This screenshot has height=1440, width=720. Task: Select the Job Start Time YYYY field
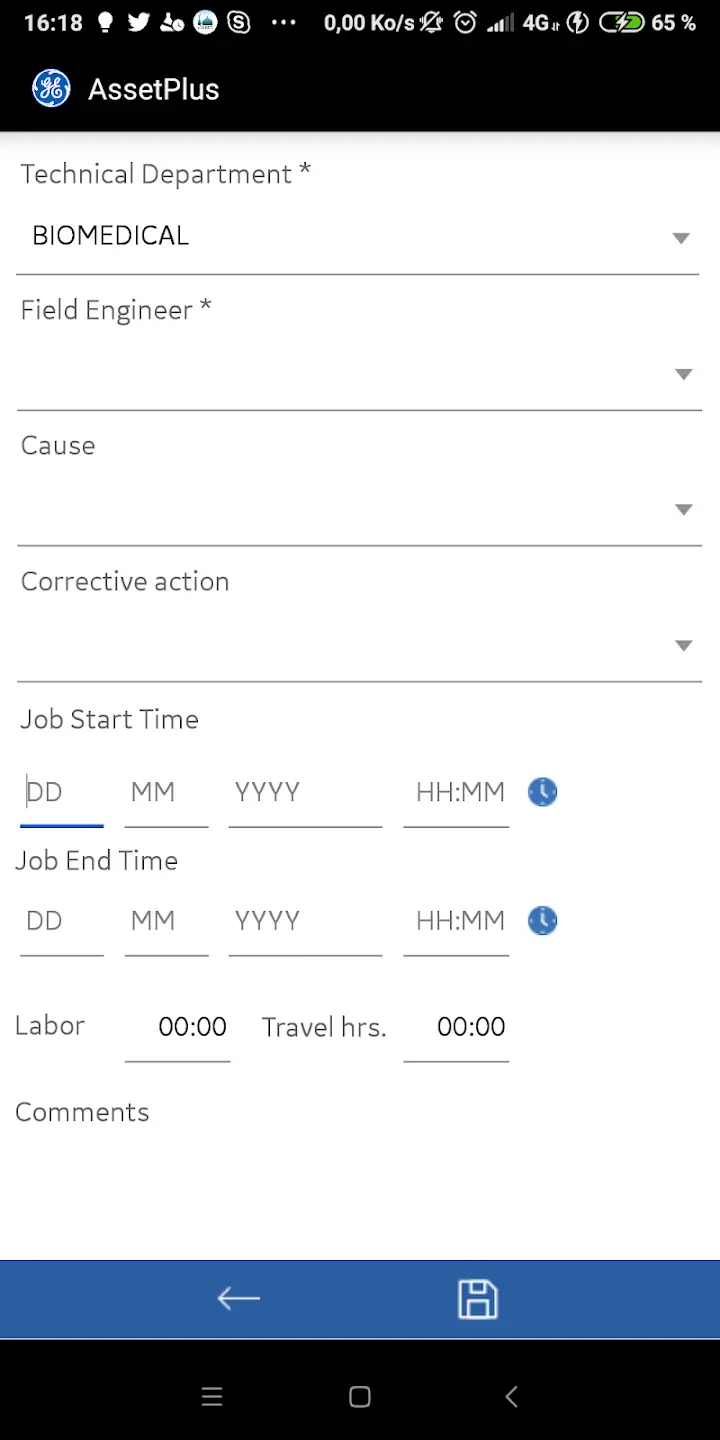(x=305, y=793)
